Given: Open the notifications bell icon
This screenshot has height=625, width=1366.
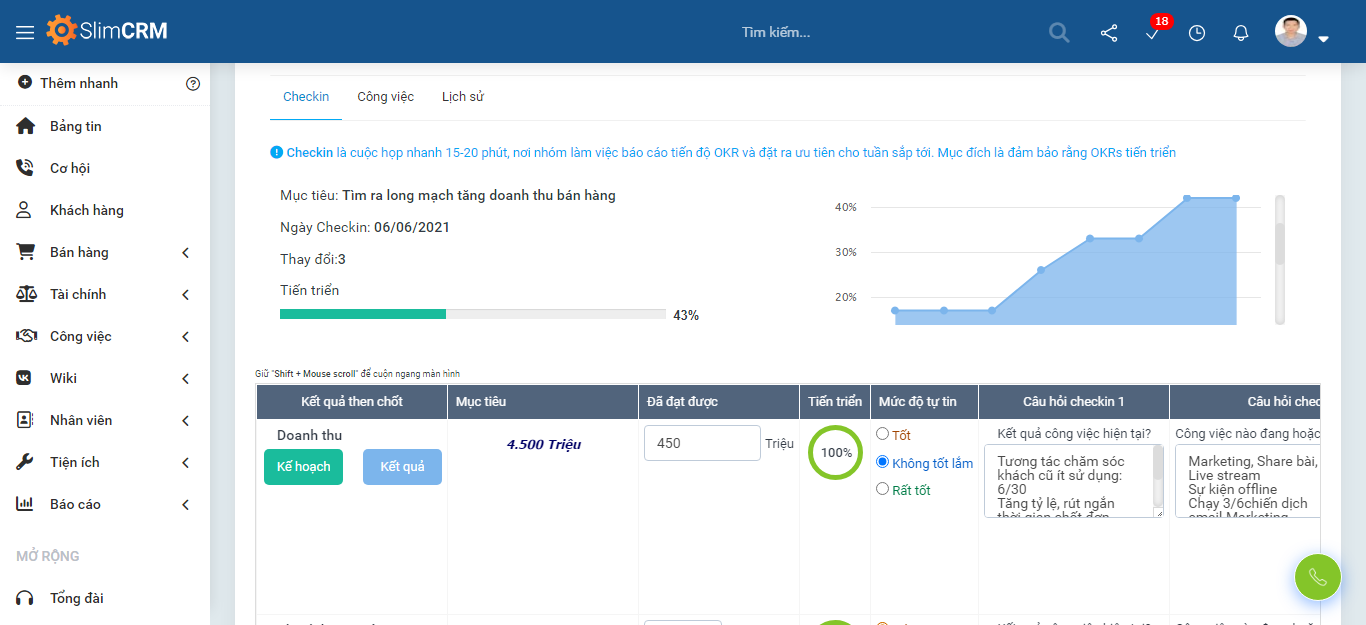Looking at the screenshot, I should [x=1241, y=33].
